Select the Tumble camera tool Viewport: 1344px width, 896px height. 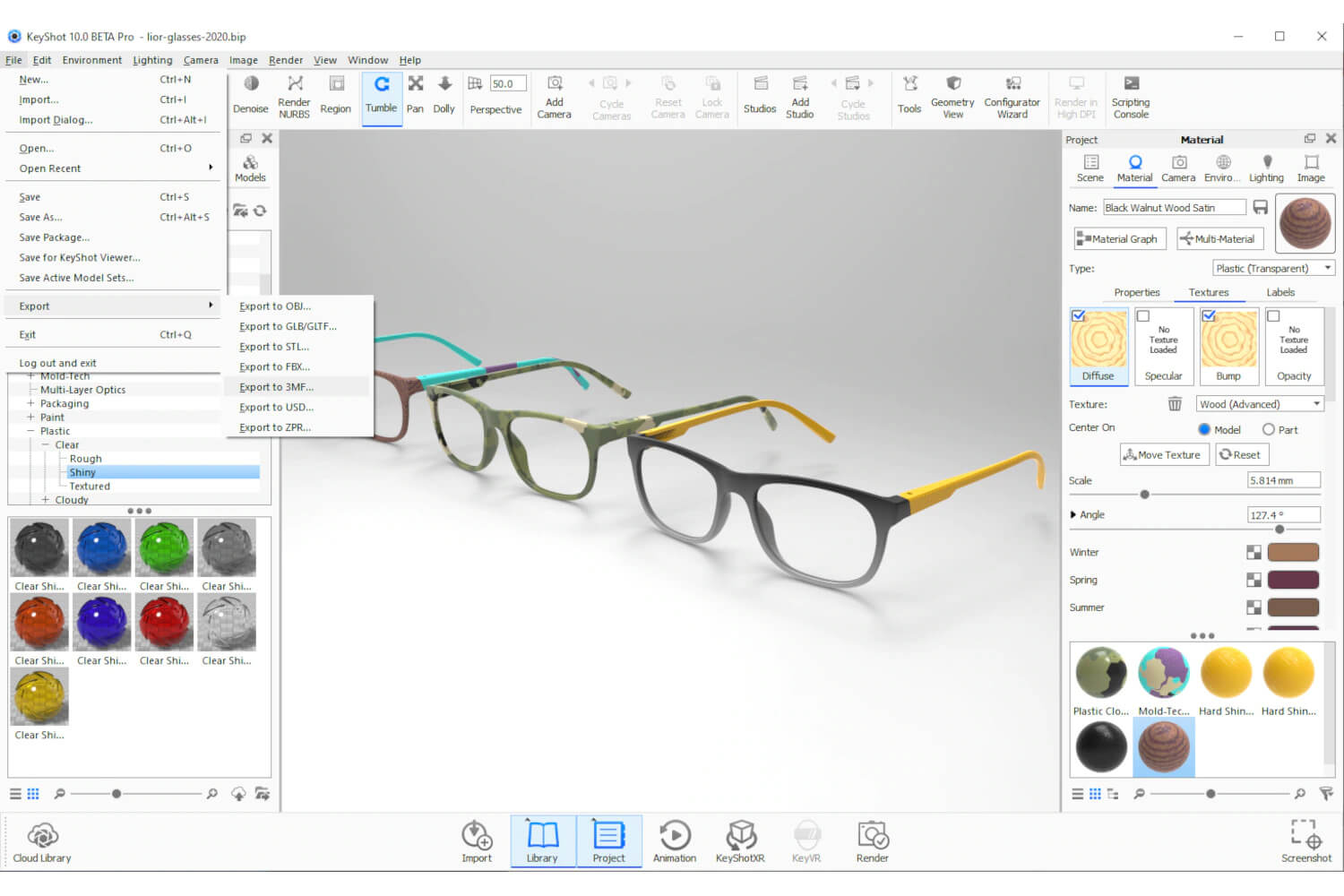tap(381, 95)
